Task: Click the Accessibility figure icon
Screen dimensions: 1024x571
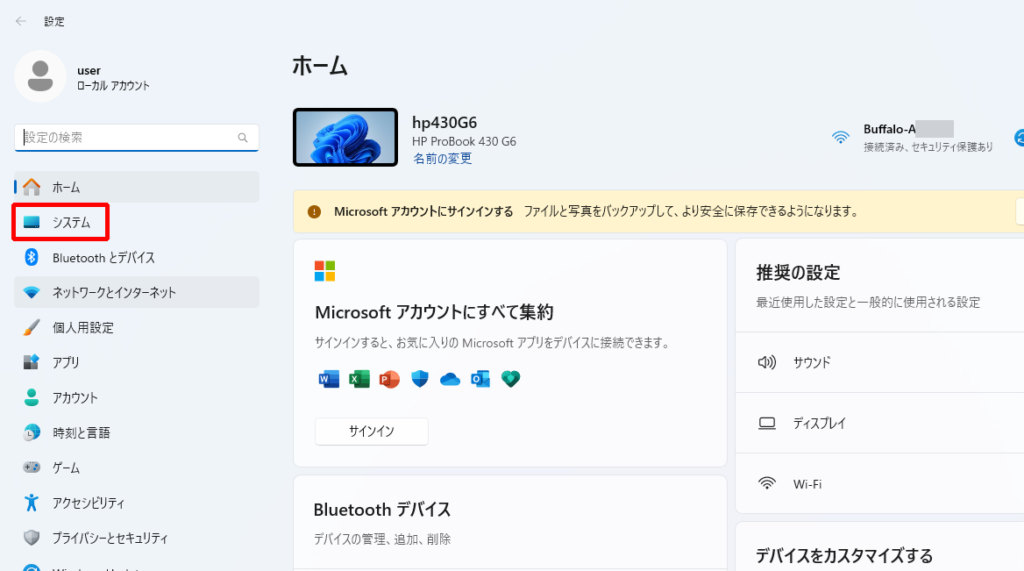Action: (x=31, y=502)
